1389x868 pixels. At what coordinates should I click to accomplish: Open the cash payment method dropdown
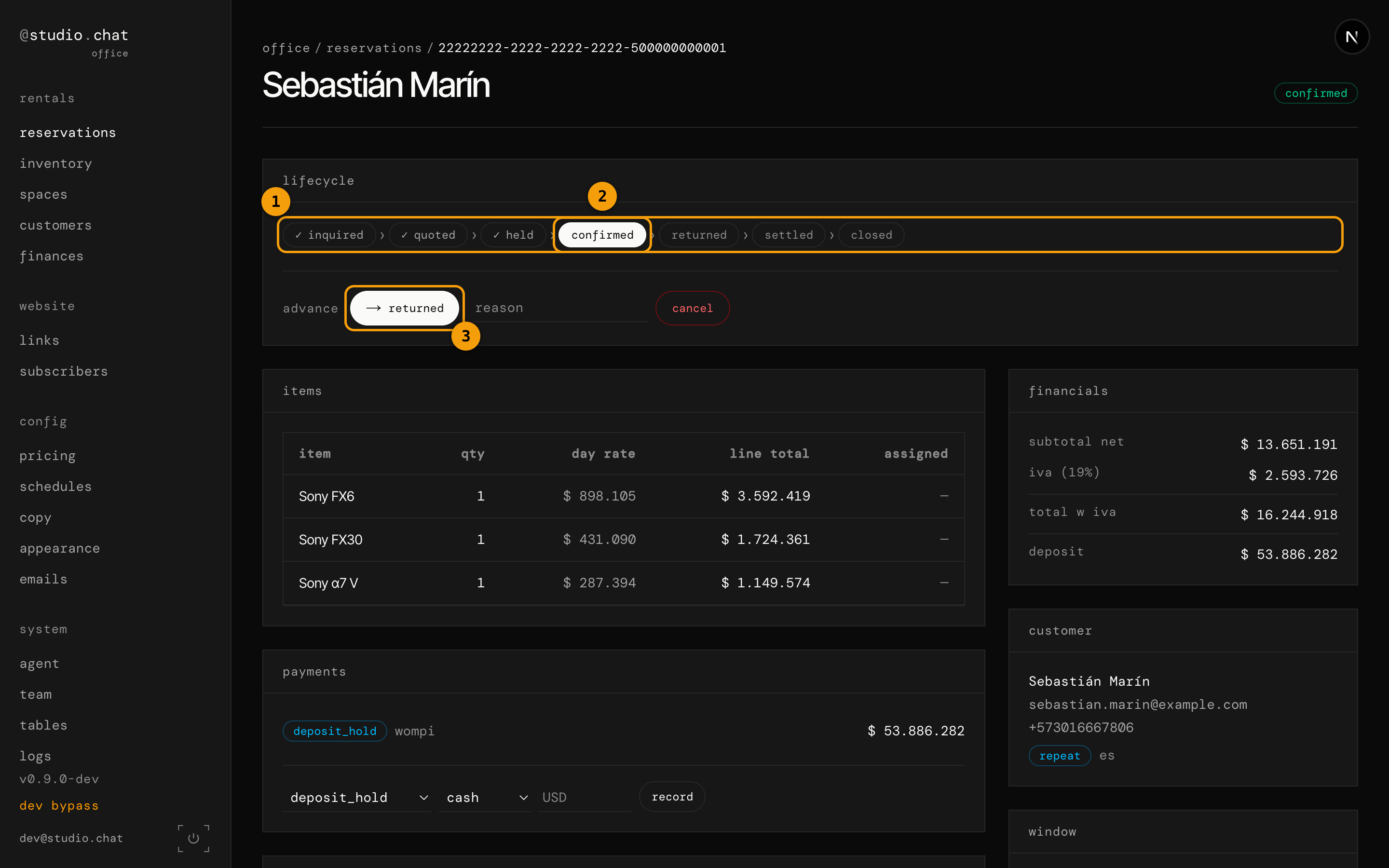pos(485,798)
